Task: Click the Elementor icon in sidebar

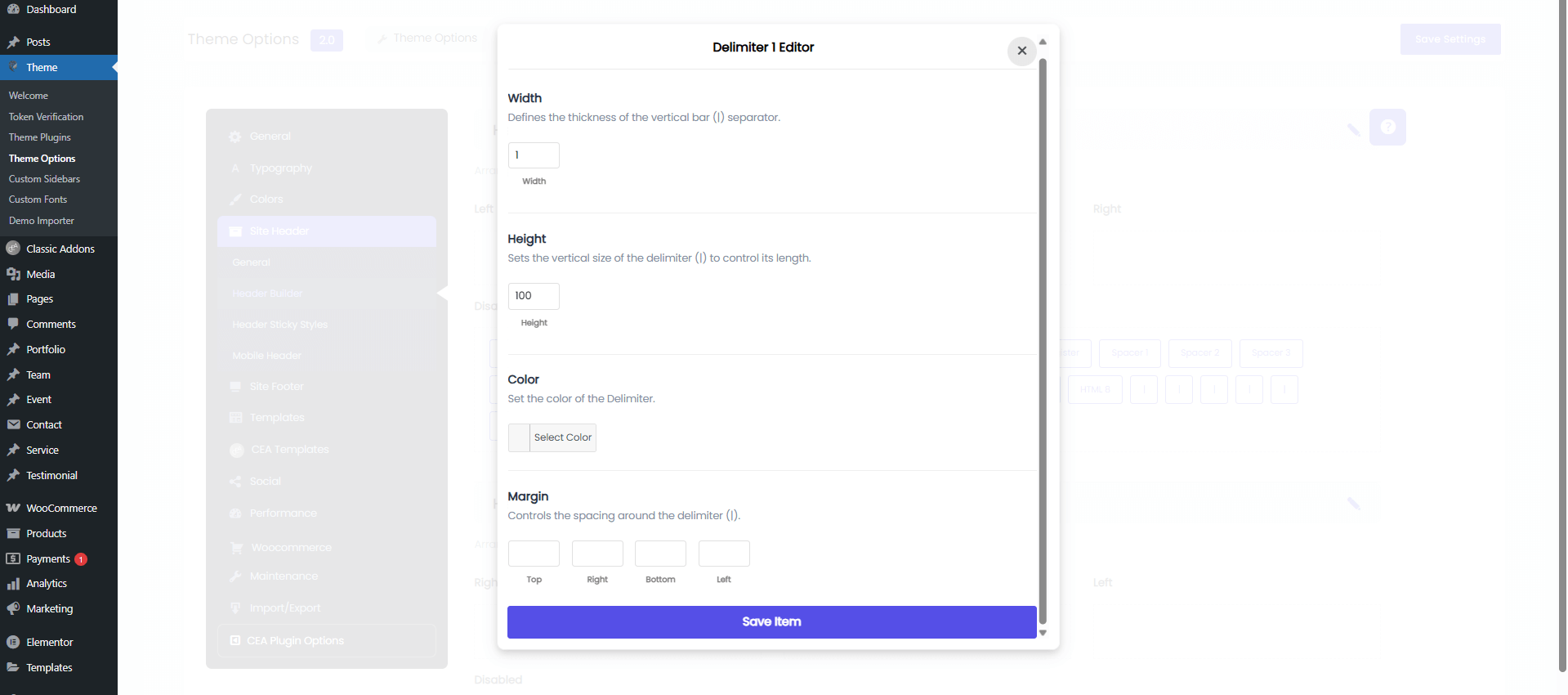Action: [x=13, y=643]
